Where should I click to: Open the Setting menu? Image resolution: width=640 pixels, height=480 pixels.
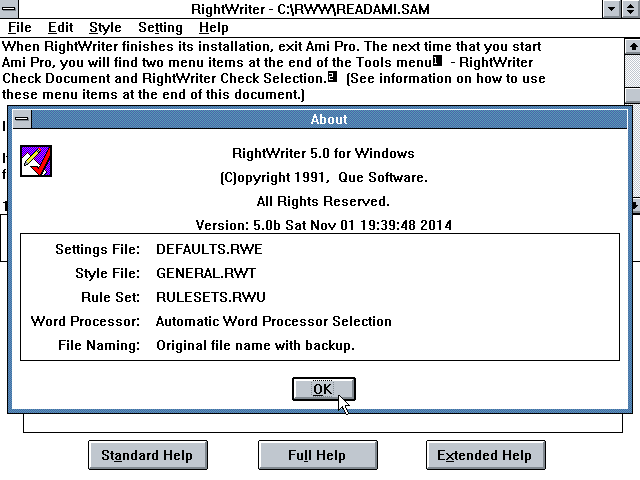click(160, 28)
